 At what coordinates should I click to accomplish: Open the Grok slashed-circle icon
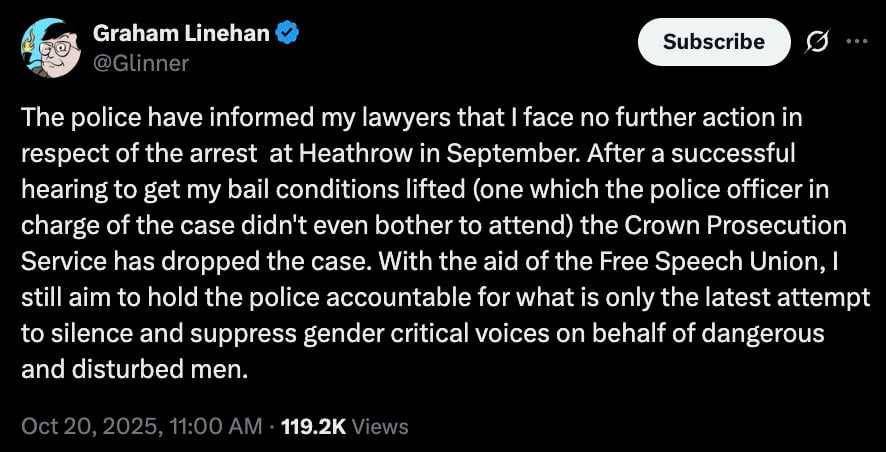coord(819,42)
